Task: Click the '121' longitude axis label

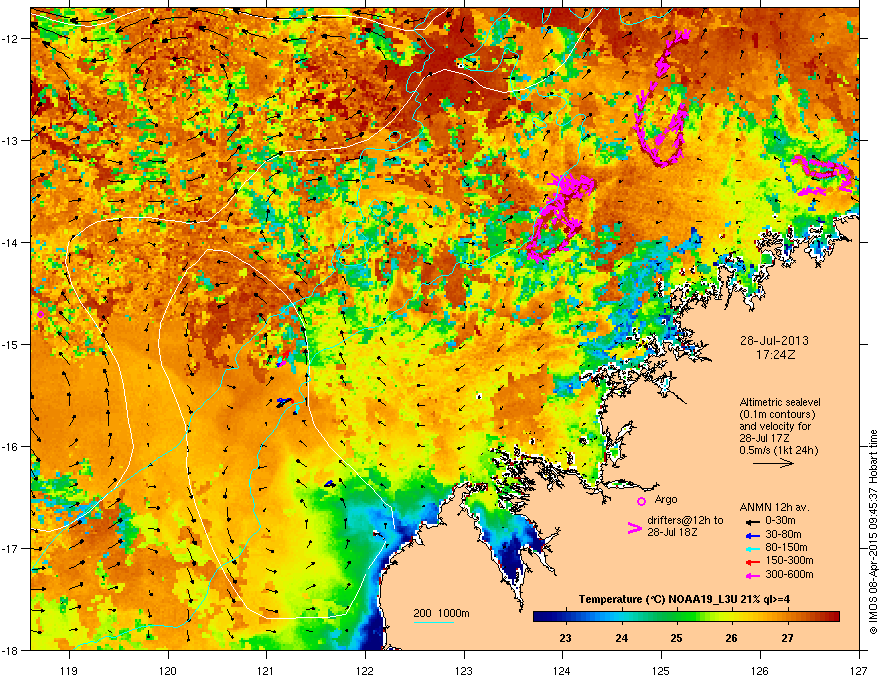Action: coord(266,670)
